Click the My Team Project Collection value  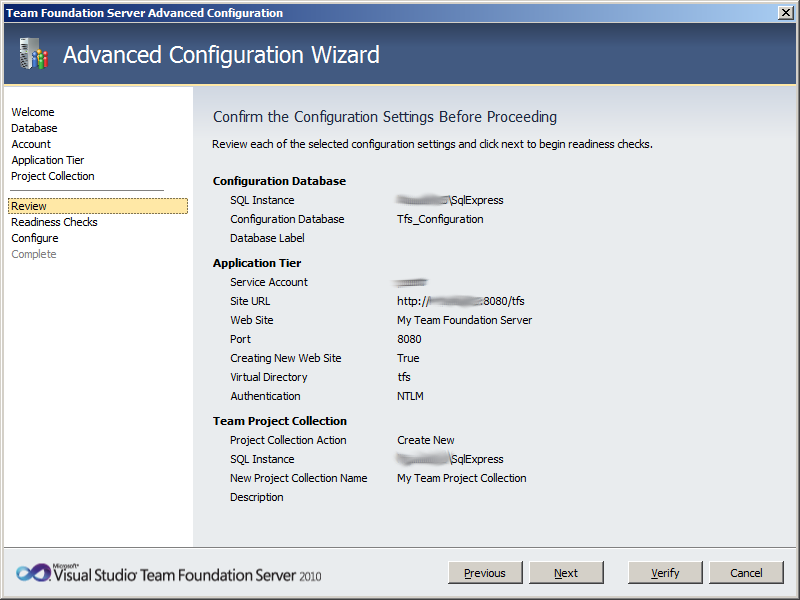(x=462, y=478)
